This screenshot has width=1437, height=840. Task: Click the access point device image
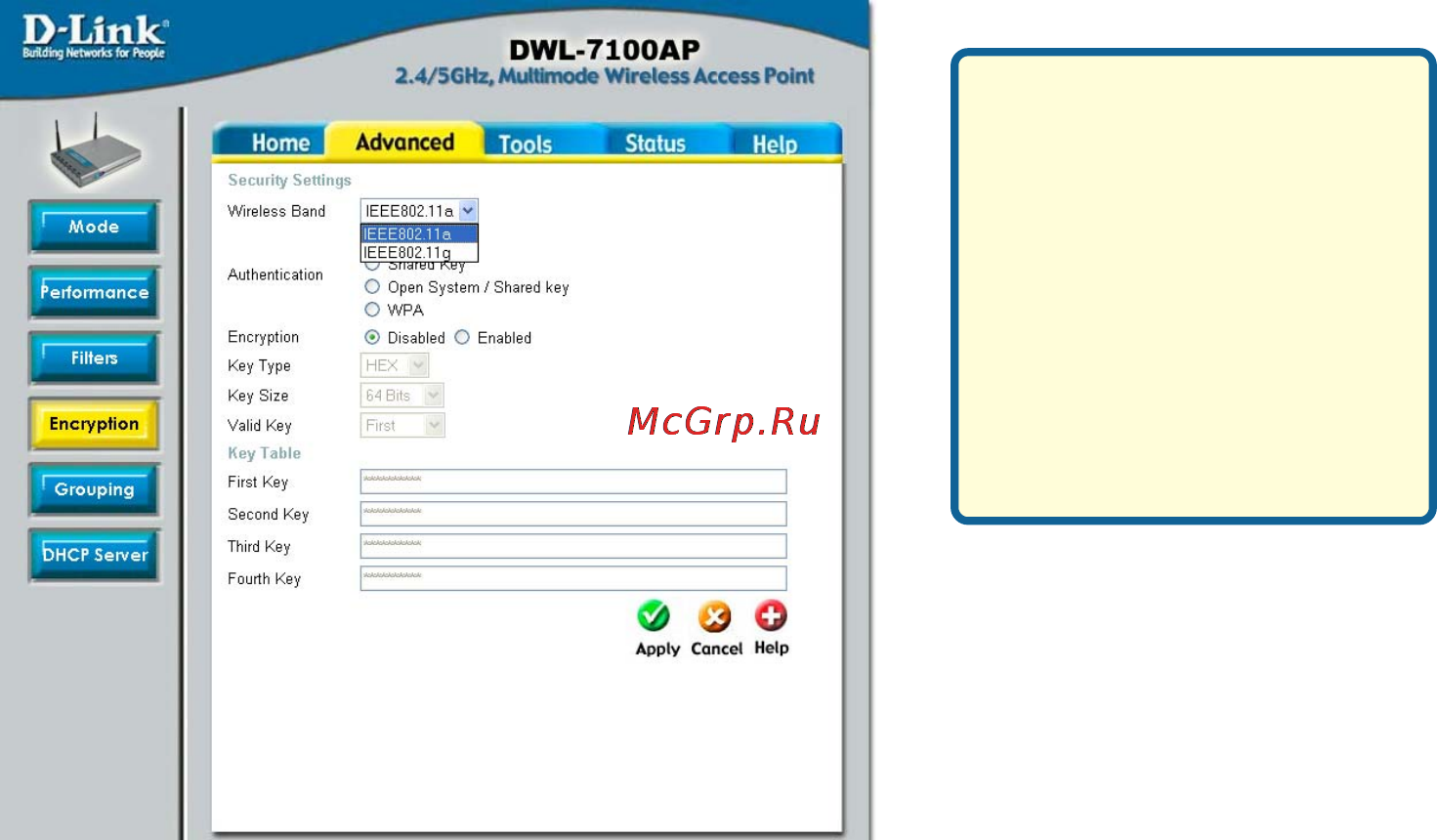pyautogui.click(x=95, y=152)
